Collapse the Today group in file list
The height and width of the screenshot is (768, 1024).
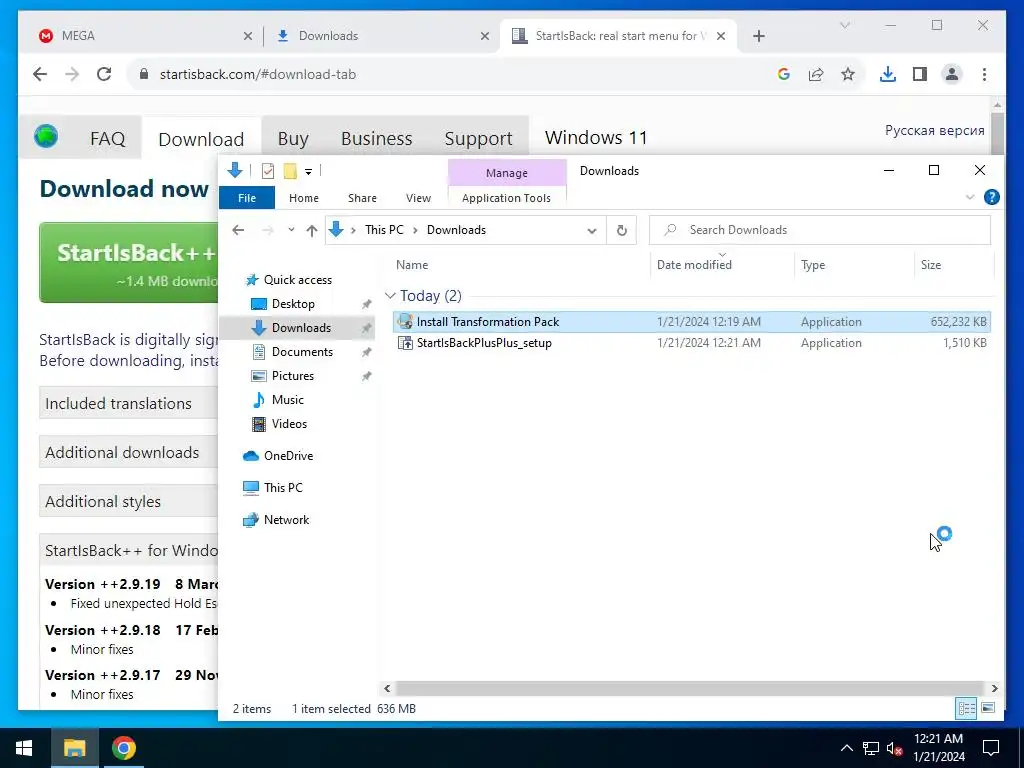click(390, 296)
